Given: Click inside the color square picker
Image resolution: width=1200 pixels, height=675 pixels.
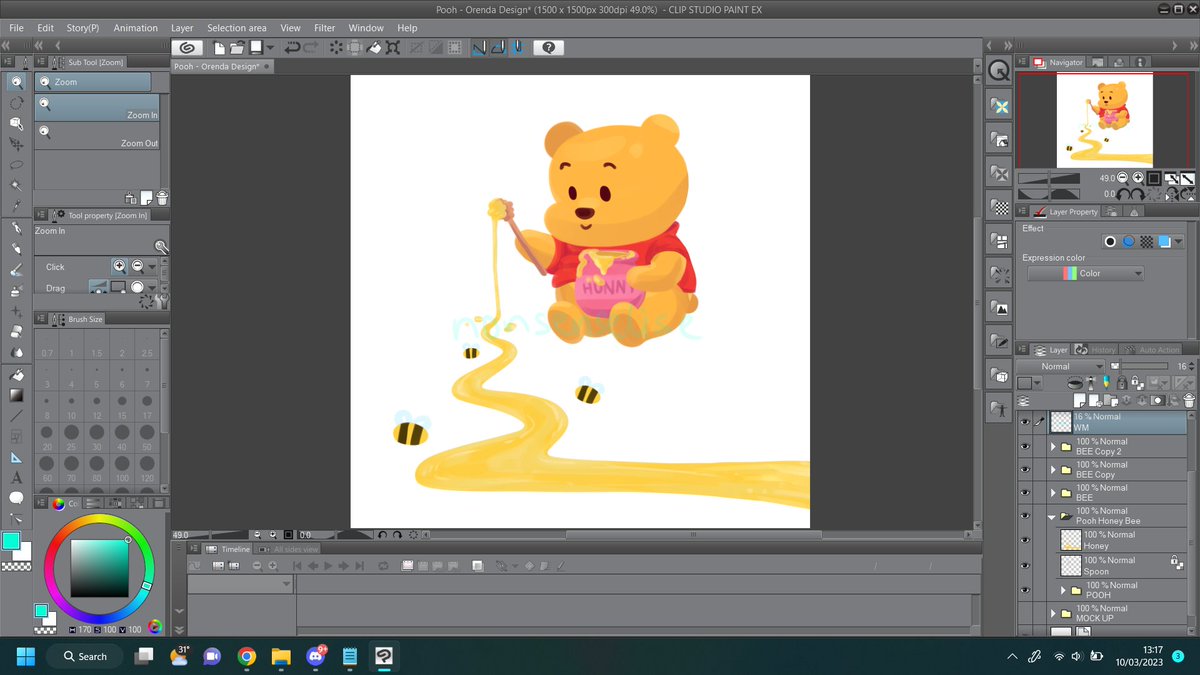Looking at the screenshot, I should pos(98,567).
